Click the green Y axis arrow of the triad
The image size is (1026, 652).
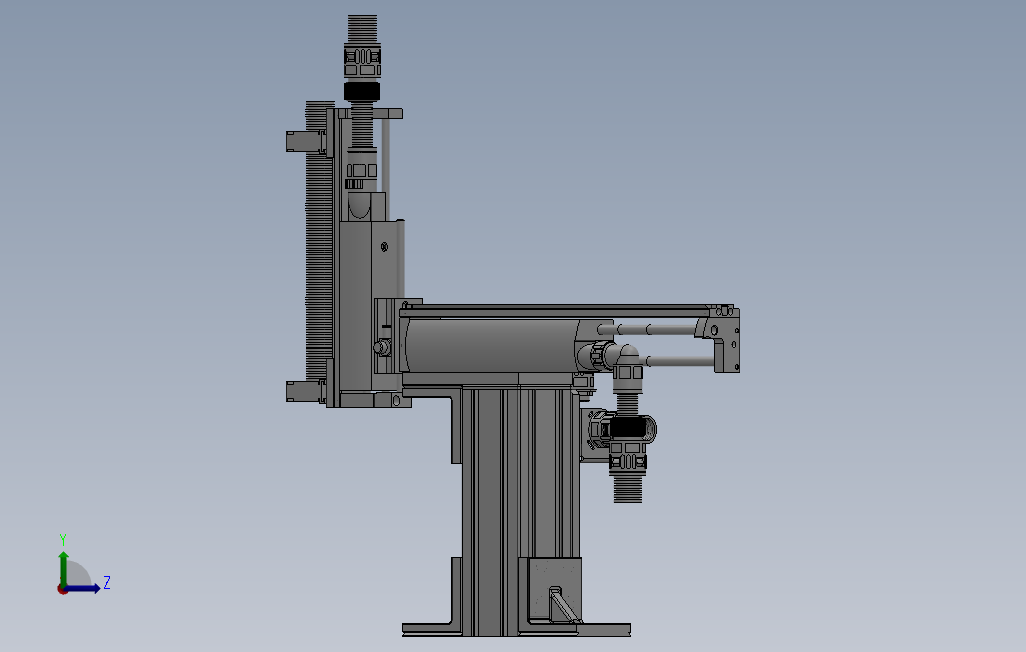pos(63,568)
